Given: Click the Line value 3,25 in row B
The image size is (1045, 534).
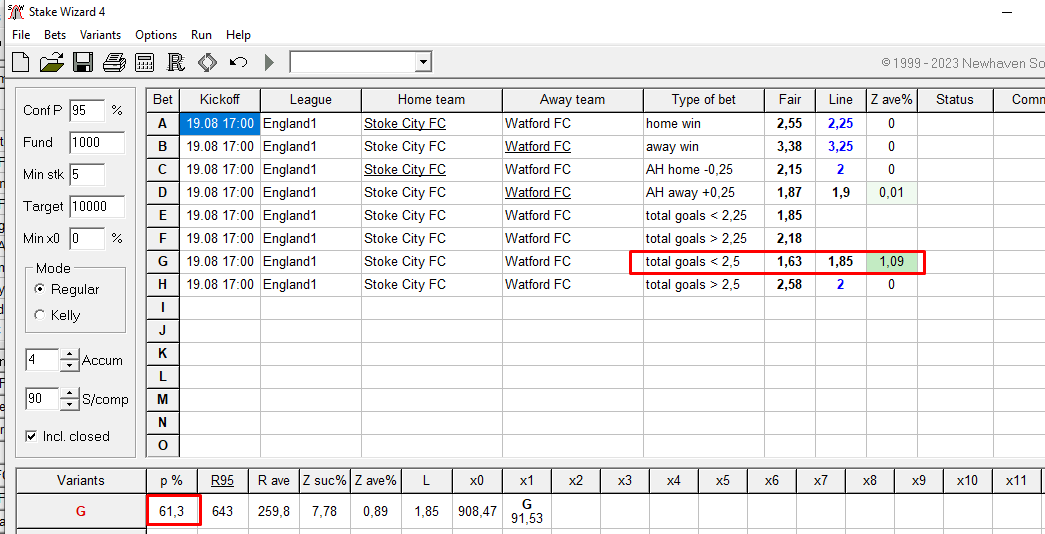Looking at the screenshot, I should pyautogui.click(x=840, y=146).
